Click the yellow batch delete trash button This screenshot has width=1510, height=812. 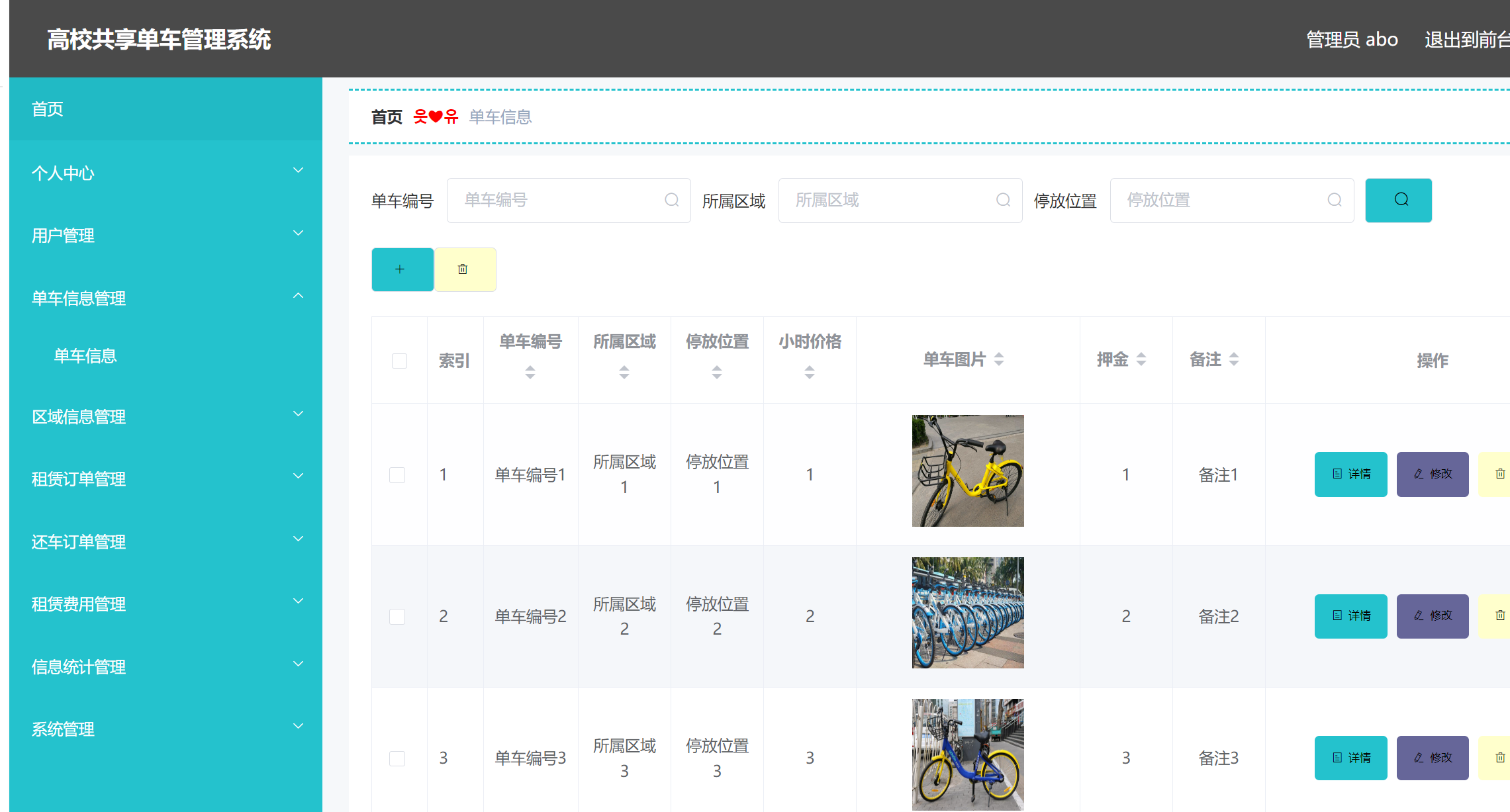coord(464,269)
